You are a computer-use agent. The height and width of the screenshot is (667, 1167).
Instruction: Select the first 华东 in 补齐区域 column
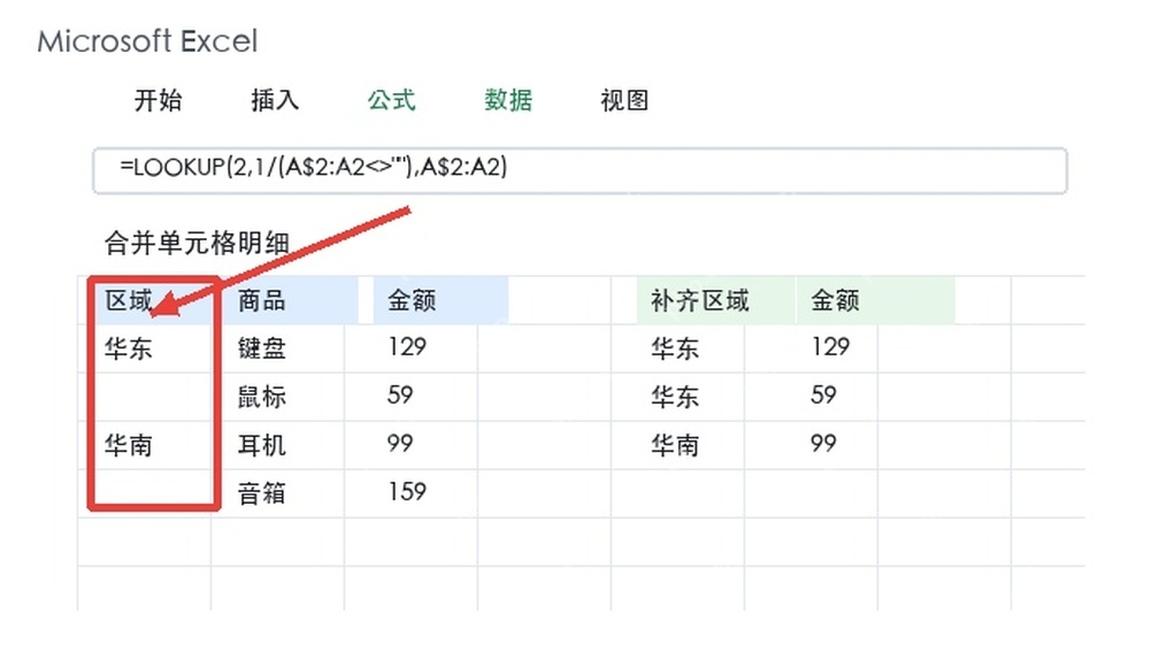pos(677,348)
